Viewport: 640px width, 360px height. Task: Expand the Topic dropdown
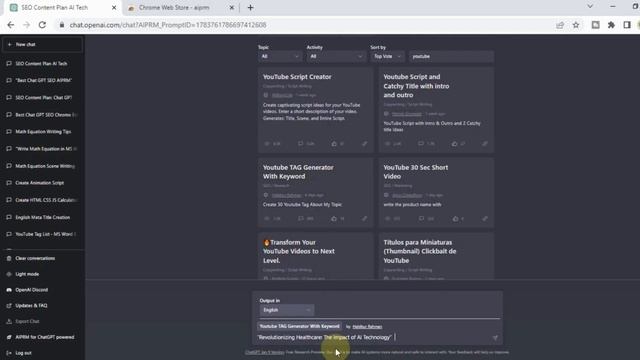280,56
